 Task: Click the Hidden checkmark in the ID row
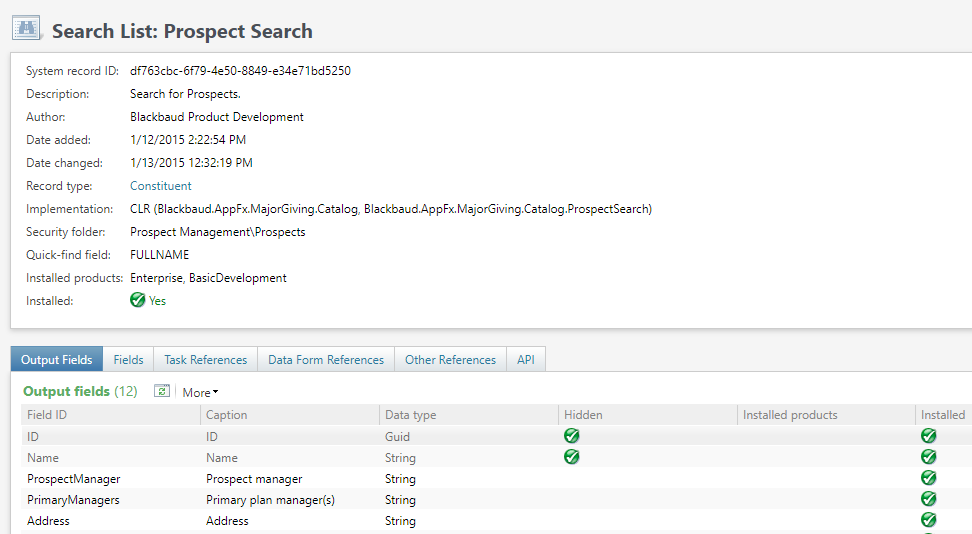(x=572, y=436)
